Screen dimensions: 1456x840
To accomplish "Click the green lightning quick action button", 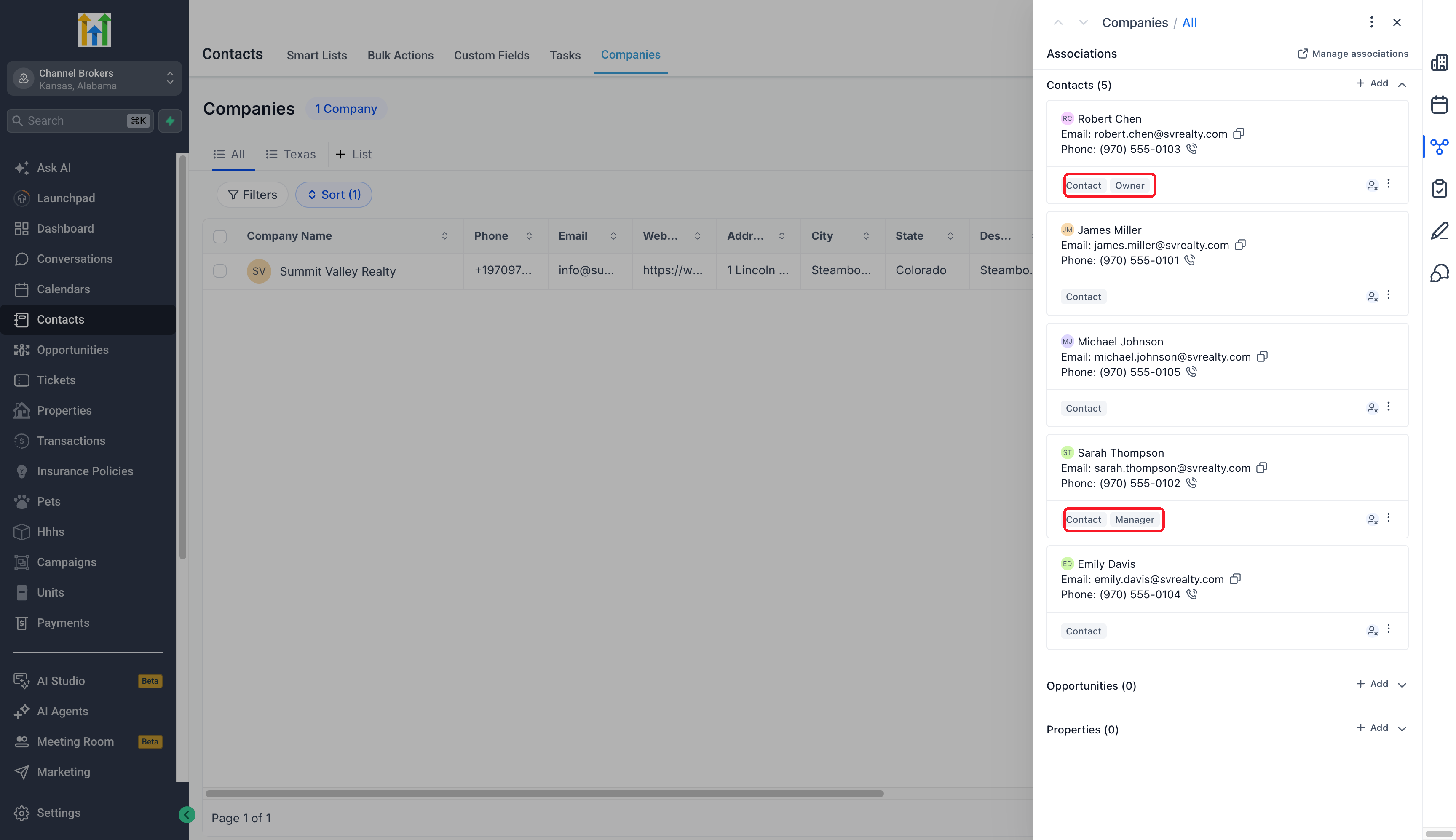I will [170, 120].
